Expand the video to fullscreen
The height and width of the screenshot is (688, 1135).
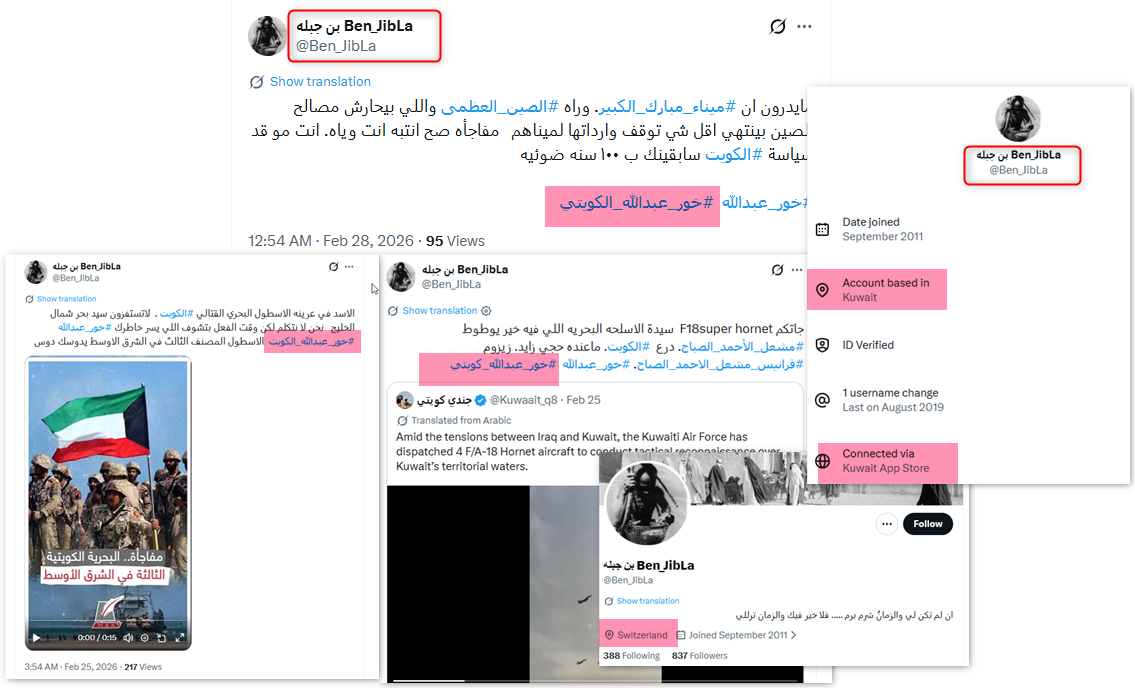click(x=180, y=638)
